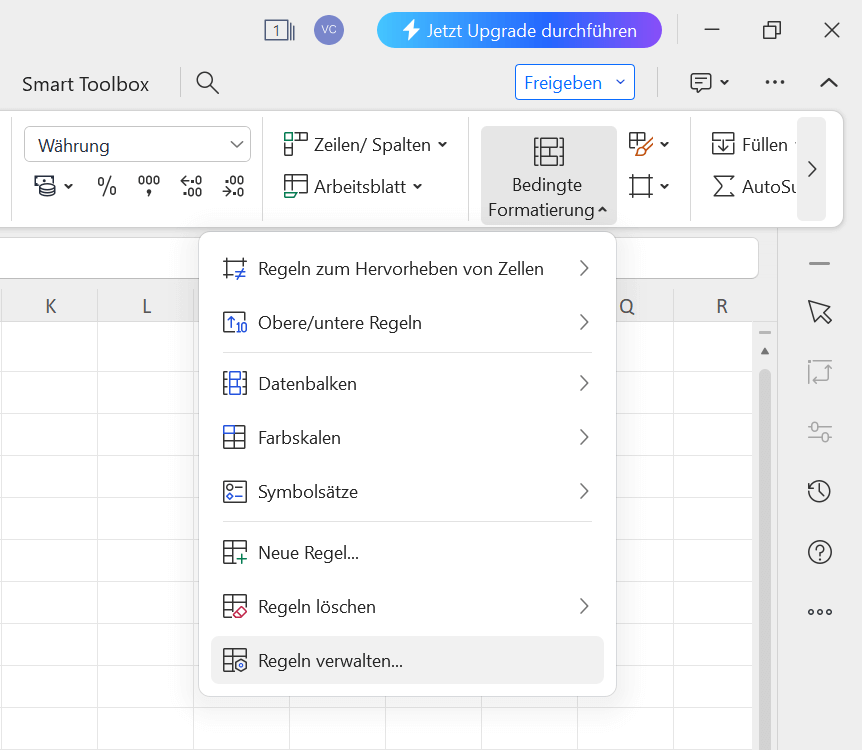Click Jetzt Upgrade durchführen button
Image resolution: width=862 pixels, height=750 pixels.
[519, 30]
